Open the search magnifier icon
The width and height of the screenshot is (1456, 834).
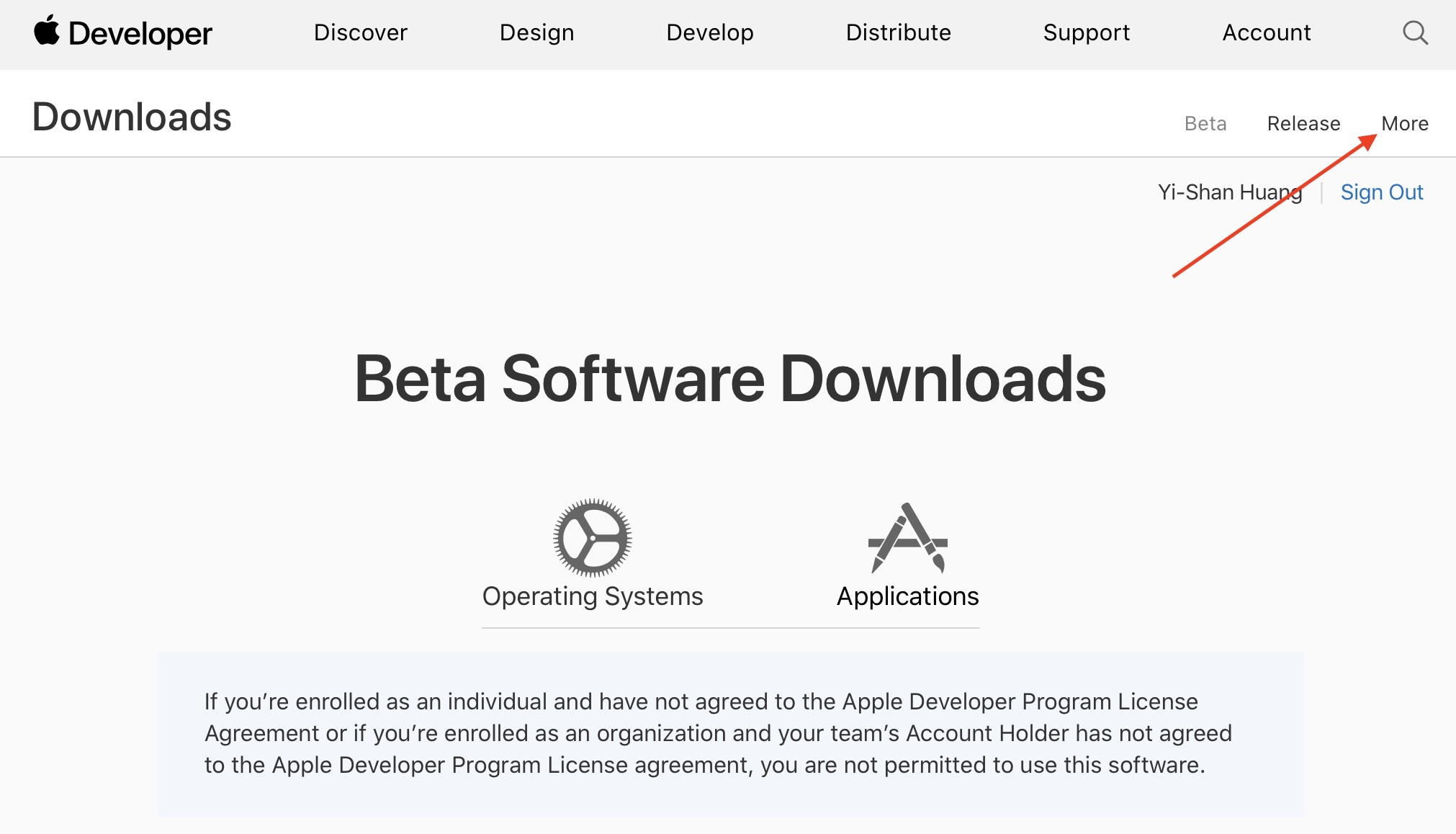pyautogui.click(x=1415, y=32)
